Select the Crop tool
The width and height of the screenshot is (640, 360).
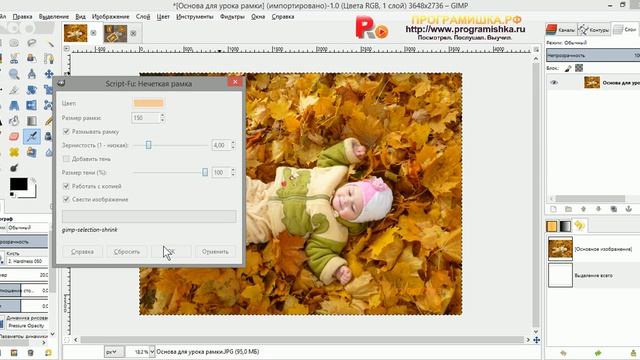coord(14,90)
